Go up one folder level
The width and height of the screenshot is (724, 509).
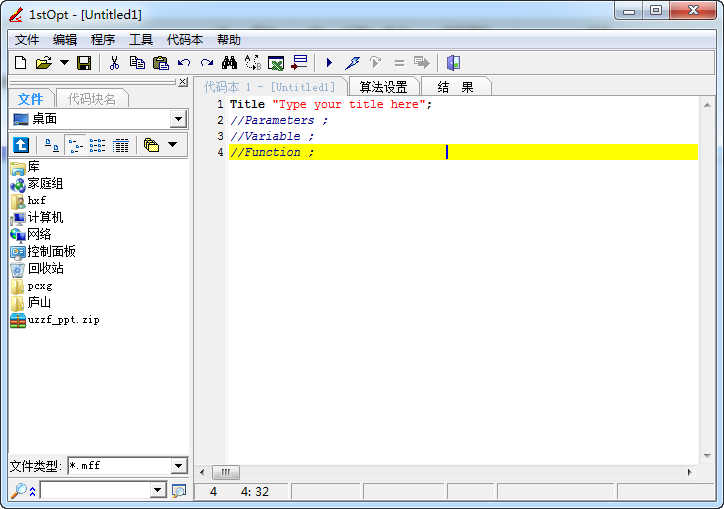(x=21, y=145)
